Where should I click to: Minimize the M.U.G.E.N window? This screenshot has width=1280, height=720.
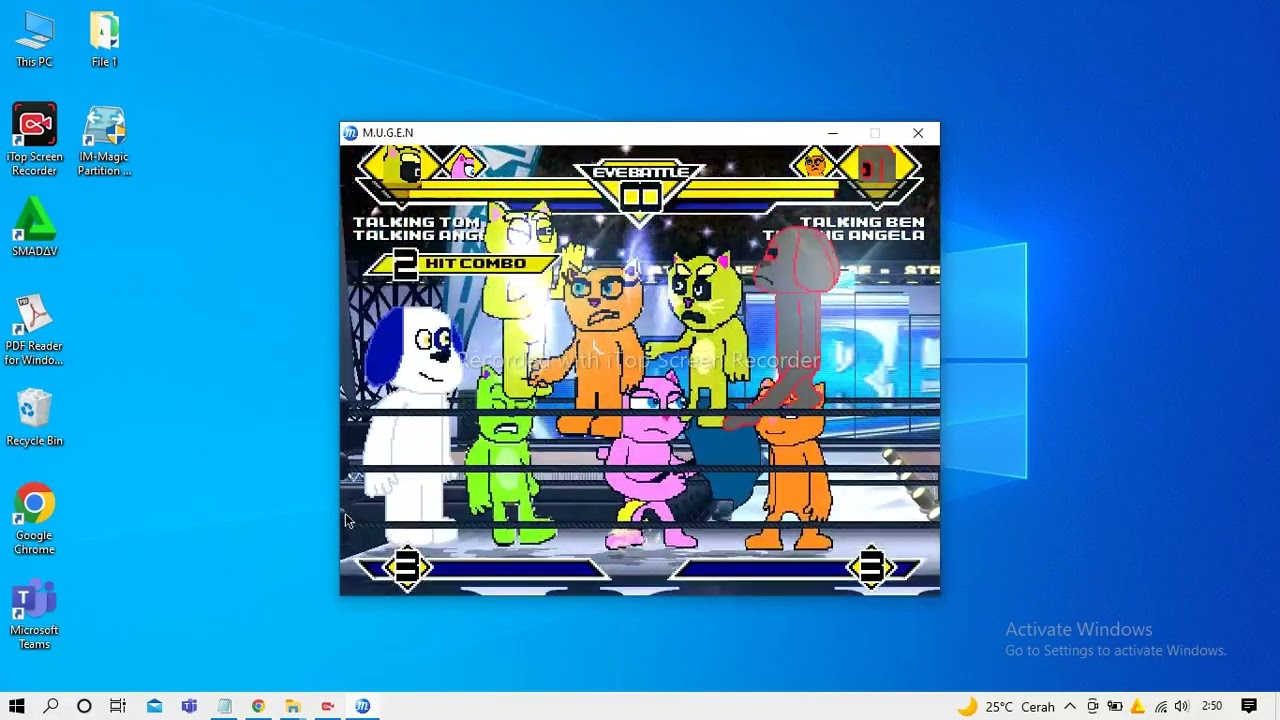pyautogui.click(x=832, y=133)
